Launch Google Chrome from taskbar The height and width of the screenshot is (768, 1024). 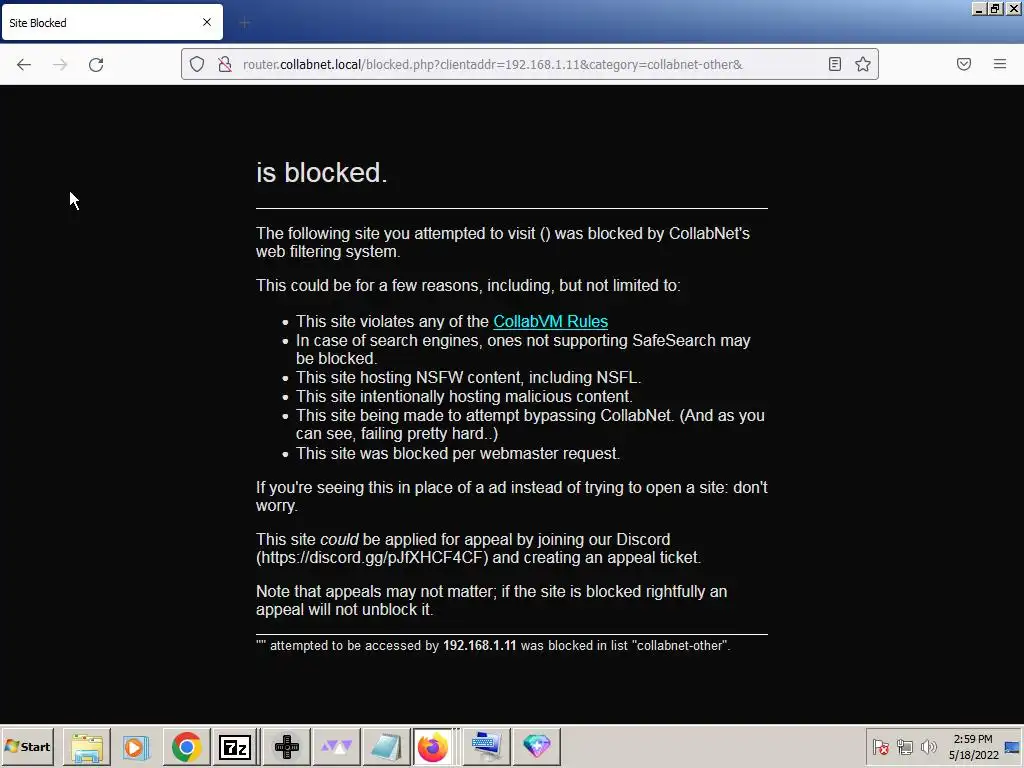pos(186,746)
